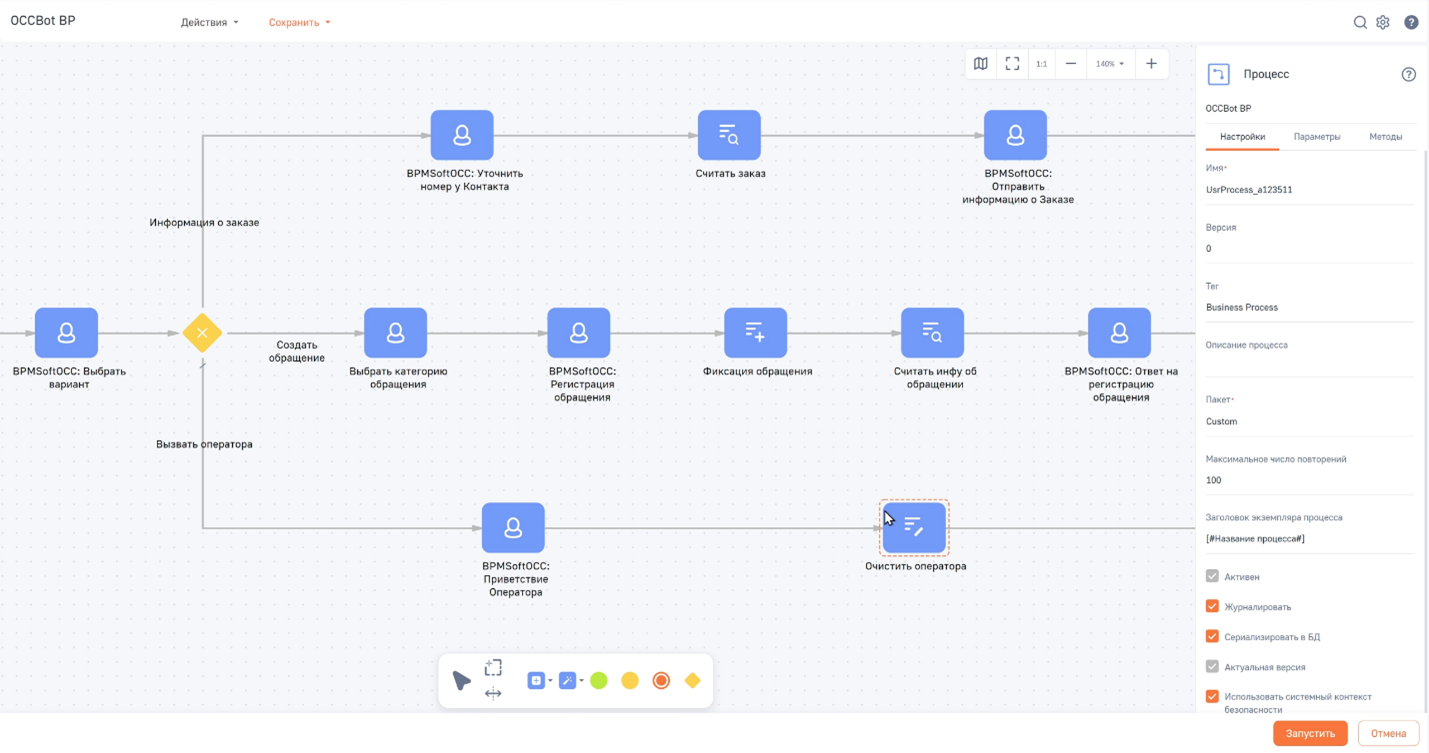
Task: Select the Фиксация обращения node
Action: (x=755, y=333)
